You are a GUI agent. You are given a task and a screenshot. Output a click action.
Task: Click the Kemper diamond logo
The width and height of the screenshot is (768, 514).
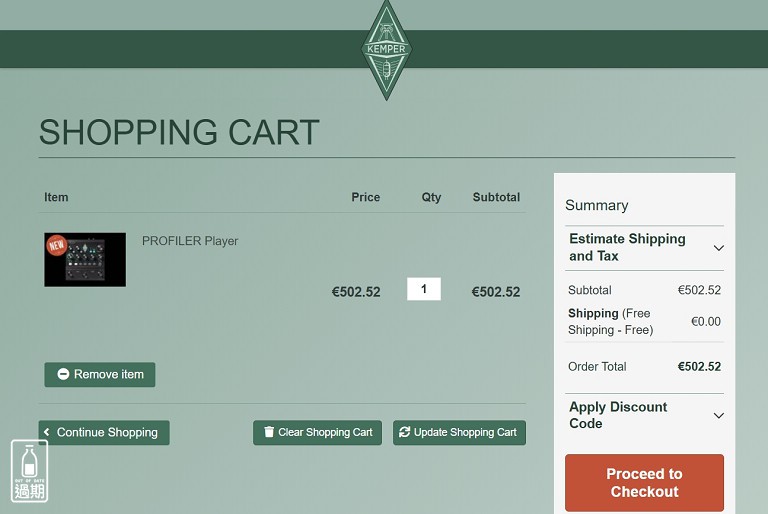tap(386, 50)
